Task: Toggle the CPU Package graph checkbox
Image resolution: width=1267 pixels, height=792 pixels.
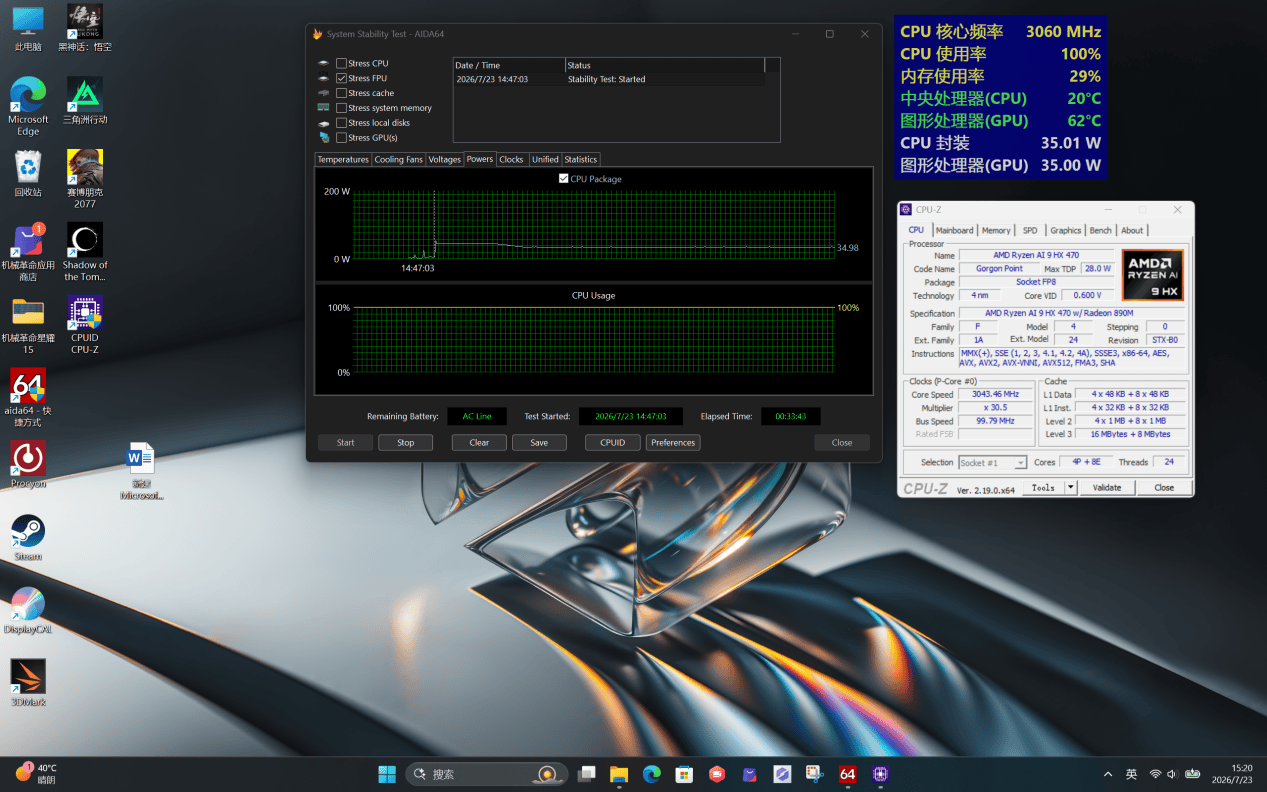Action: (x=564, y=179)
